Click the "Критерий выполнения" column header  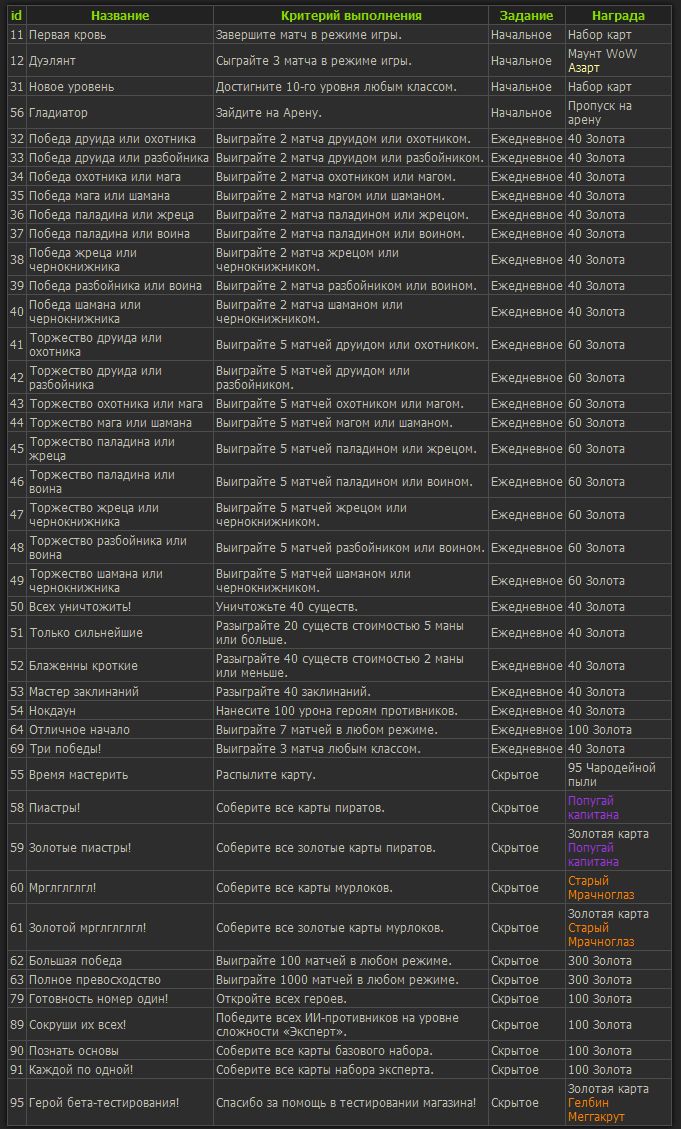click(351, 16)
